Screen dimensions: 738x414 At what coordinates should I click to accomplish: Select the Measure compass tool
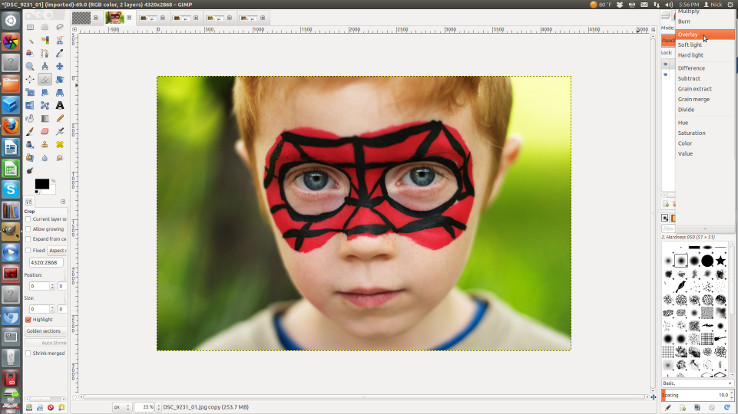tap(45, 66)
